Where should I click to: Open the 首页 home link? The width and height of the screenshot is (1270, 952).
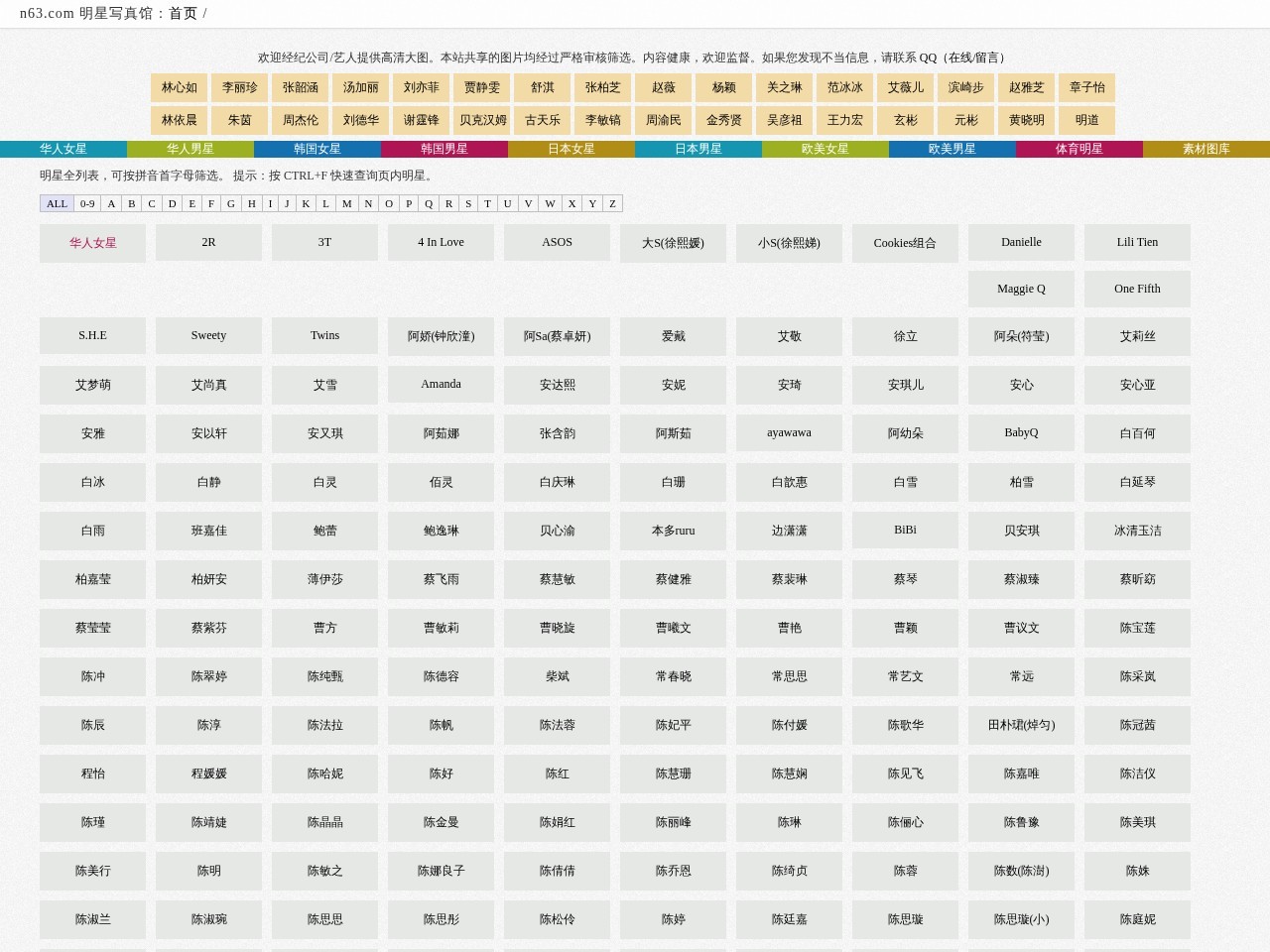pyautogui.click(x=183, y=14)
